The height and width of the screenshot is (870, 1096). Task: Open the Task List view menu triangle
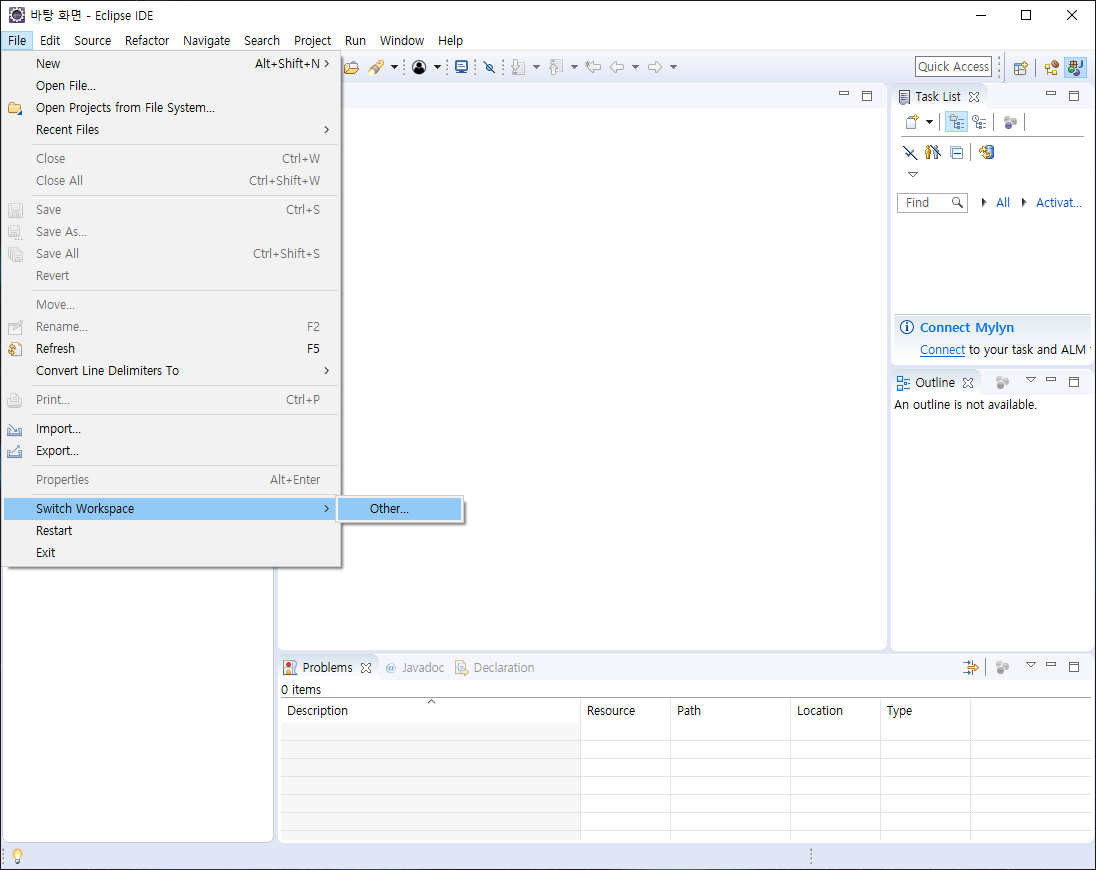tap(913, 175)
